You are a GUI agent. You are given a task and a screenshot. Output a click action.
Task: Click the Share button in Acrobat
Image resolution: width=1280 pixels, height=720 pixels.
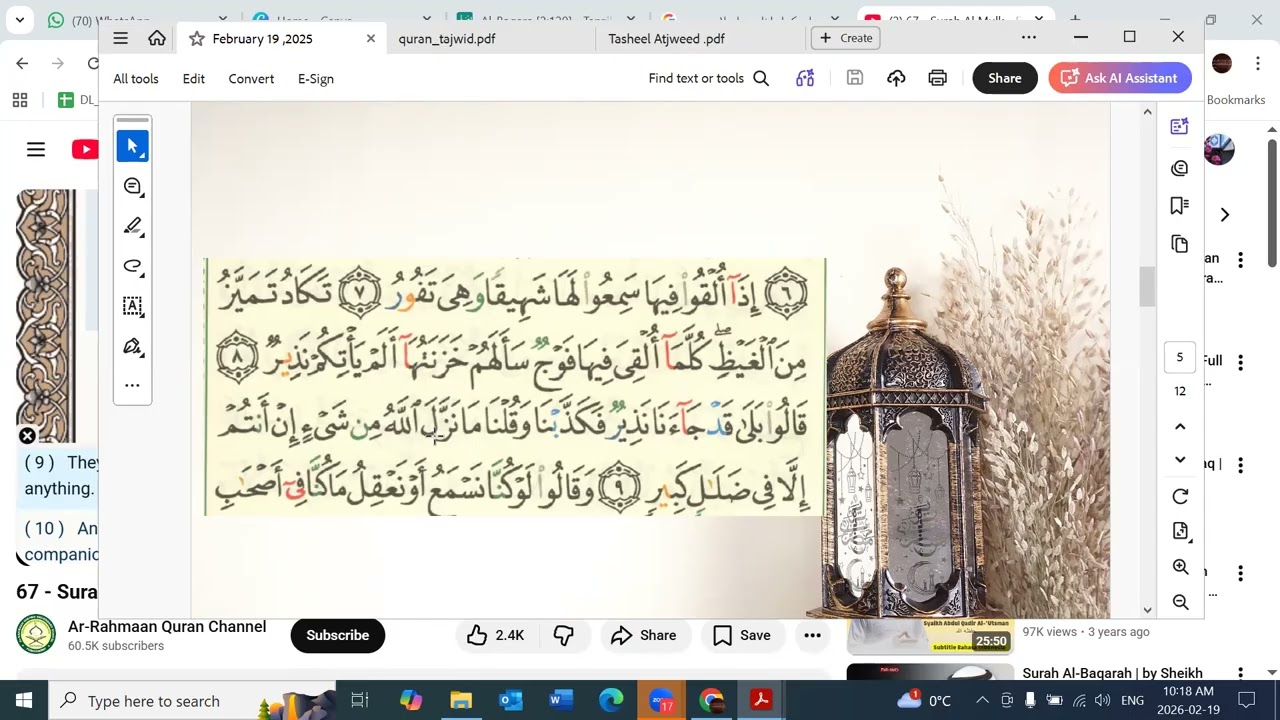(x=1005, y=78)
